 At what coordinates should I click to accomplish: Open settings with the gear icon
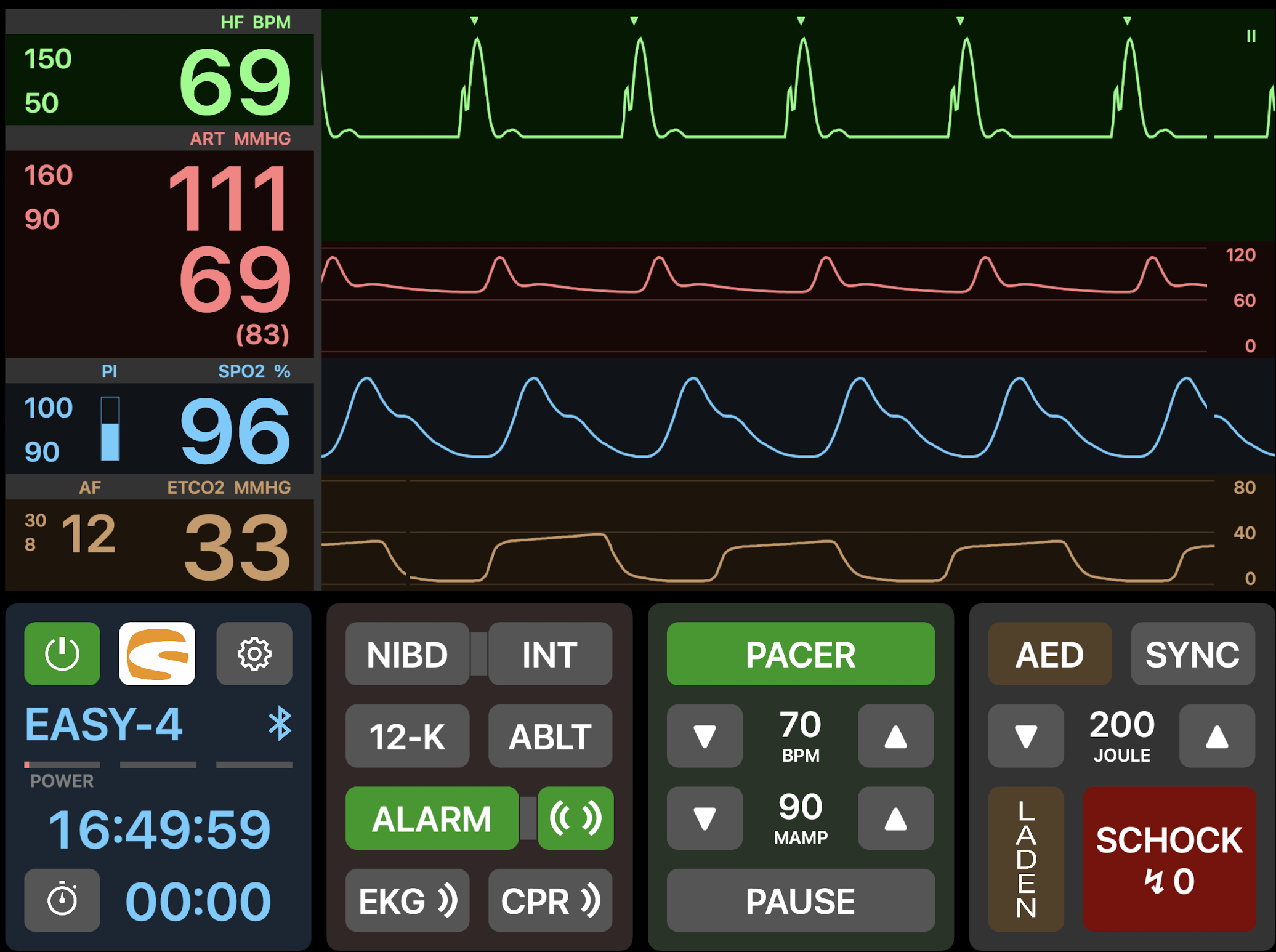coord(254,653)
